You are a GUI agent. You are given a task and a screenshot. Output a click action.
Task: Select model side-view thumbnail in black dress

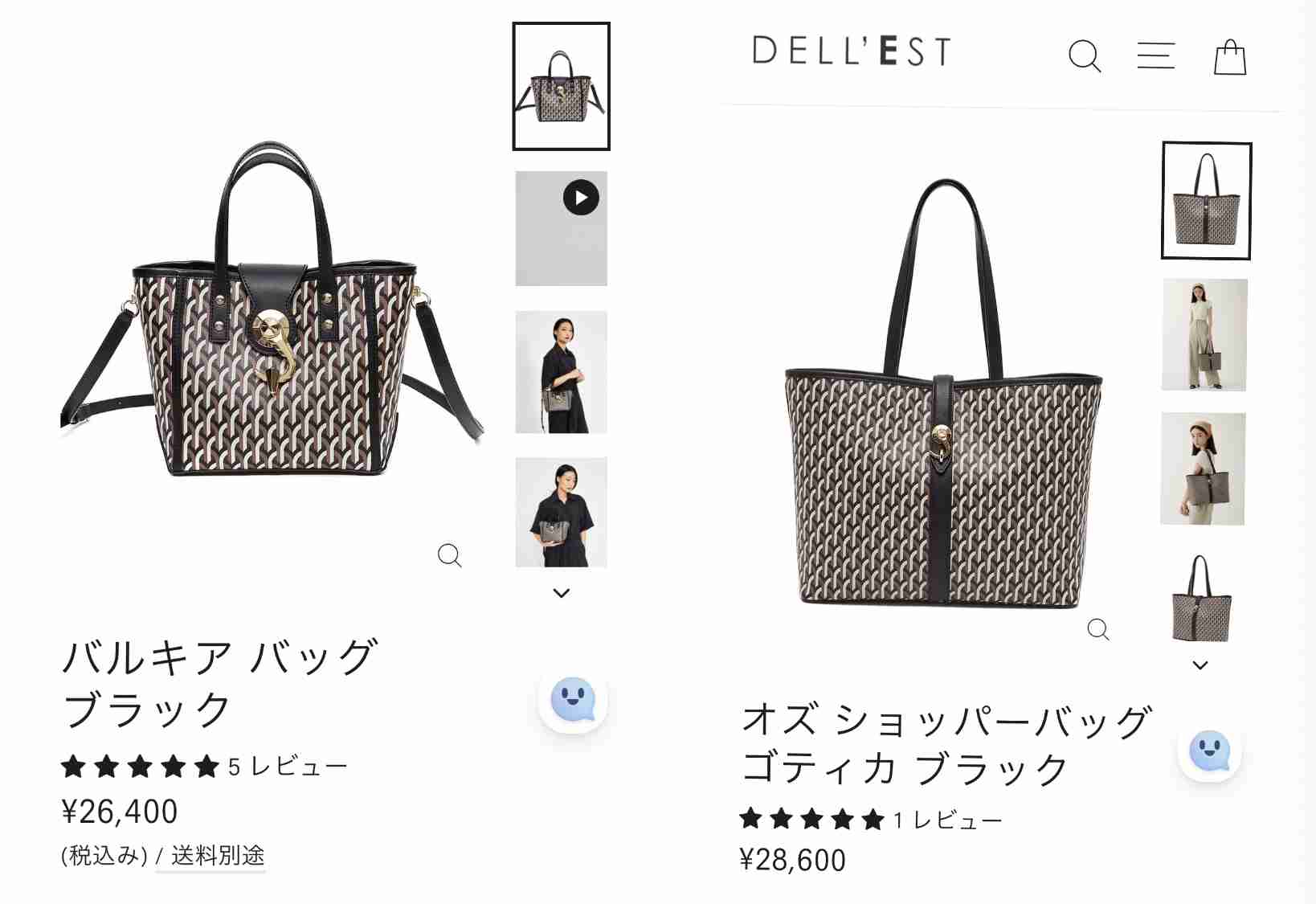[562, 372]
